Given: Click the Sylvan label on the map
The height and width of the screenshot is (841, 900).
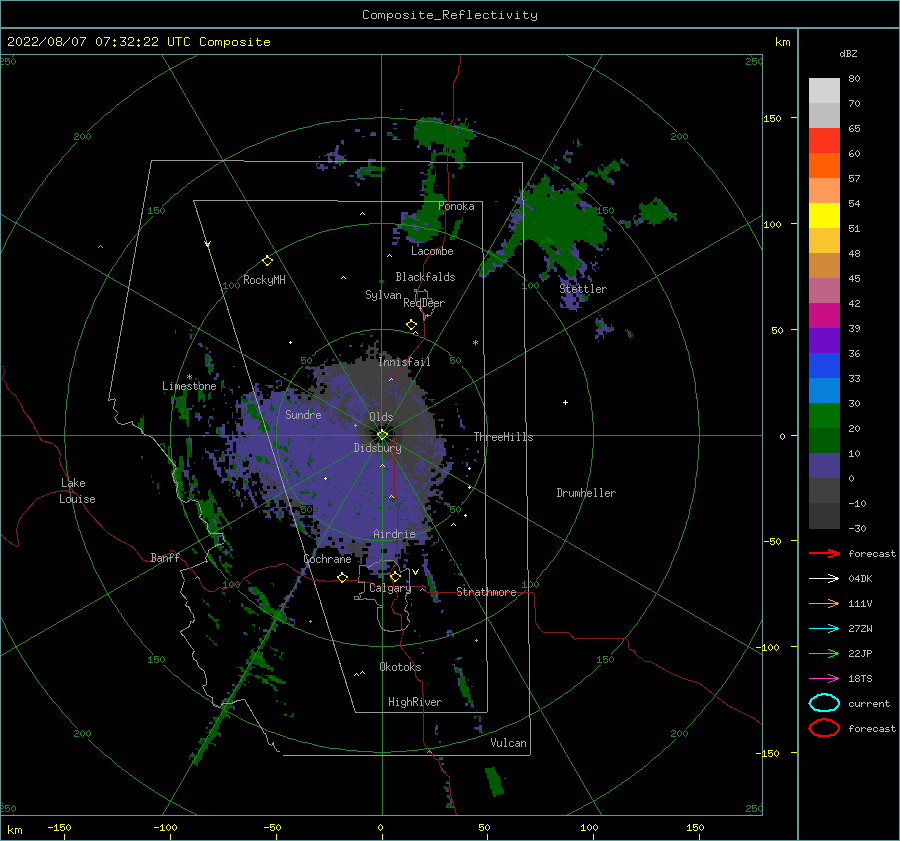Looking at the screenshot, I should click(x=383, y=295).
